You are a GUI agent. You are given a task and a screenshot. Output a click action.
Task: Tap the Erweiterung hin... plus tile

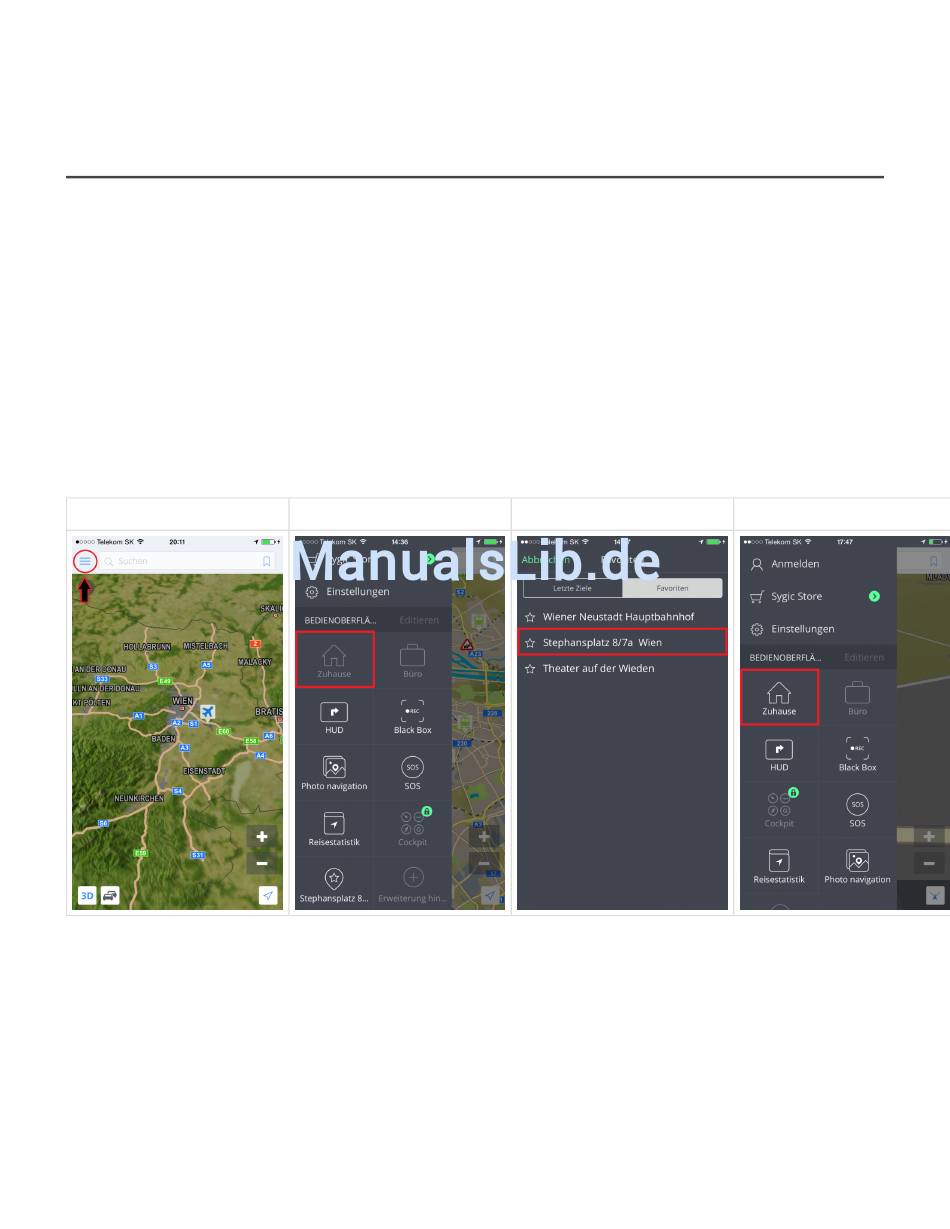pos(412,884)
